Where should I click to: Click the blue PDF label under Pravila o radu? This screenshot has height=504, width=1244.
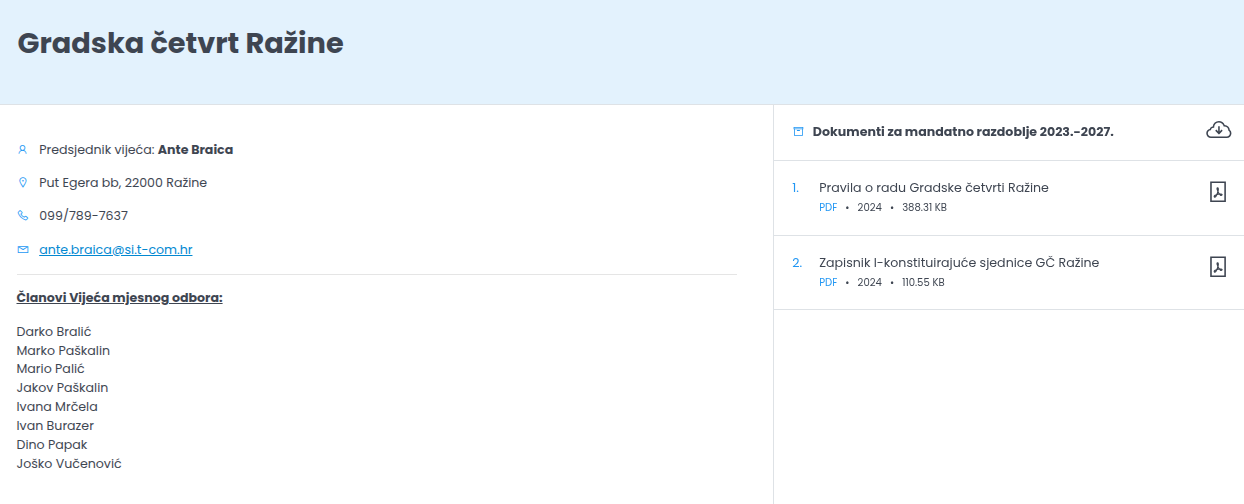tap(828, 207)
